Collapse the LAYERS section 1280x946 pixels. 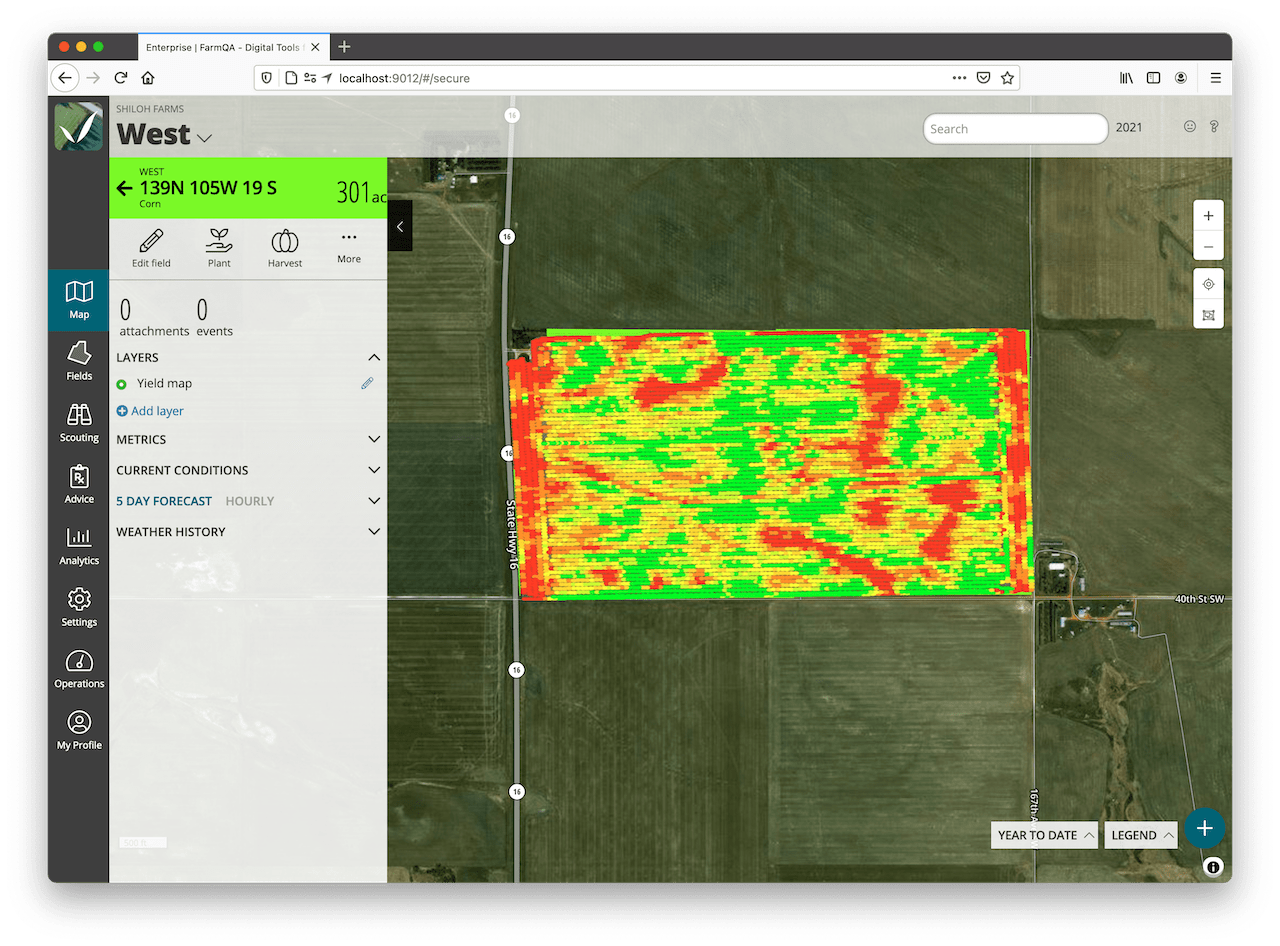(x=374, y=357)
